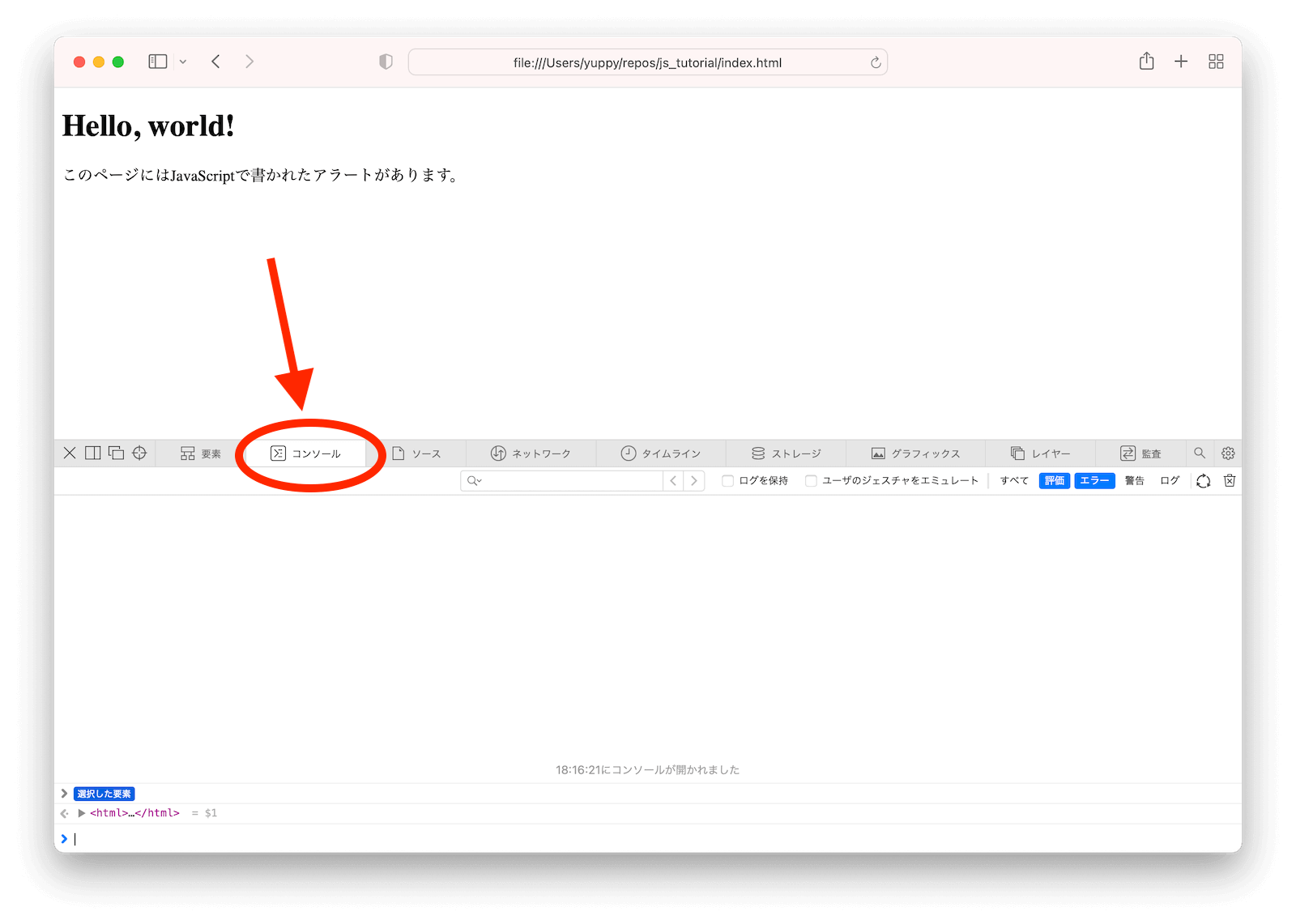Click the Hello, world! heading
Image resolution: width=1296 pixels, height=924 pixels.
(148, 126)
